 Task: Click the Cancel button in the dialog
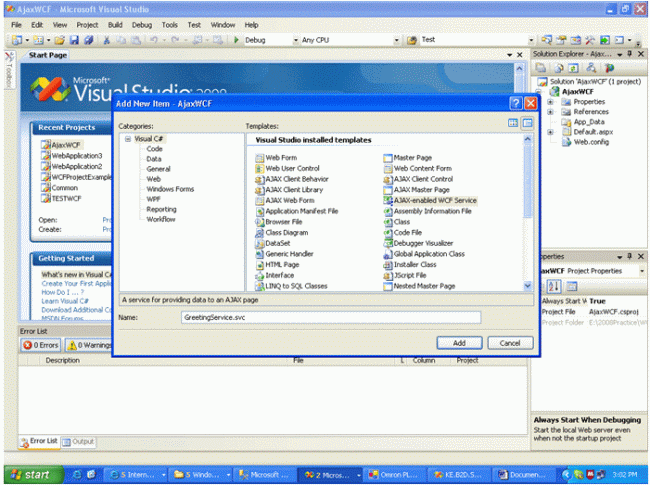pyautogui.click(x=510, y=343)
